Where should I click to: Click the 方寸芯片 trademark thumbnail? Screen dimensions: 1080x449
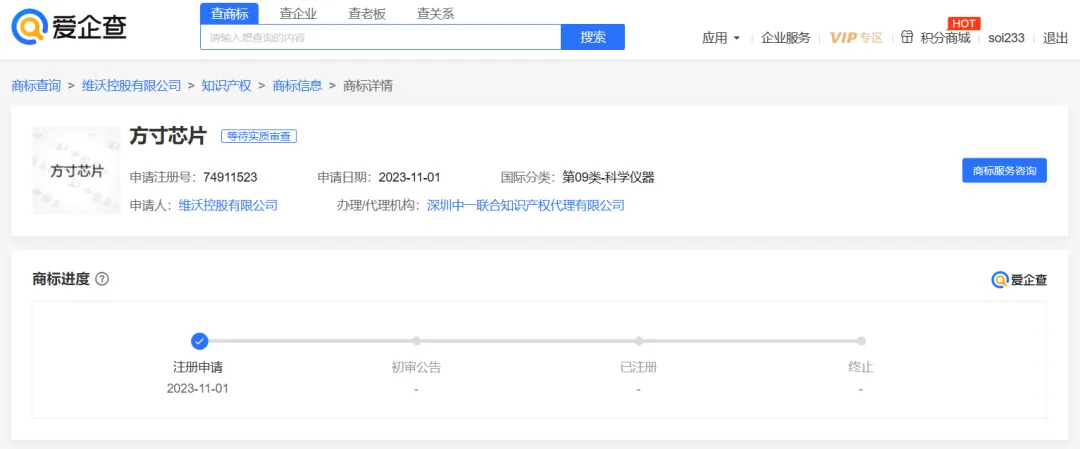point(76,171)
